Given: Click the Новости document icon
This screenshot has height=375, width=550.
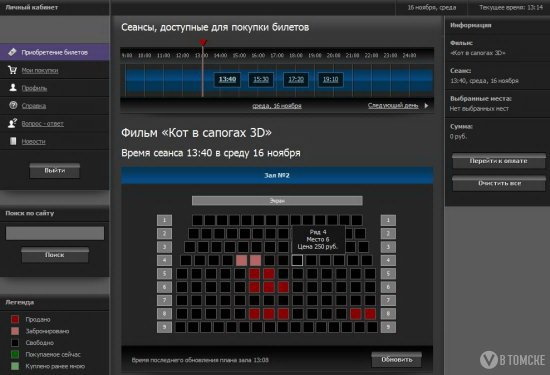Looking at the screenshot, I should point(13,141).
